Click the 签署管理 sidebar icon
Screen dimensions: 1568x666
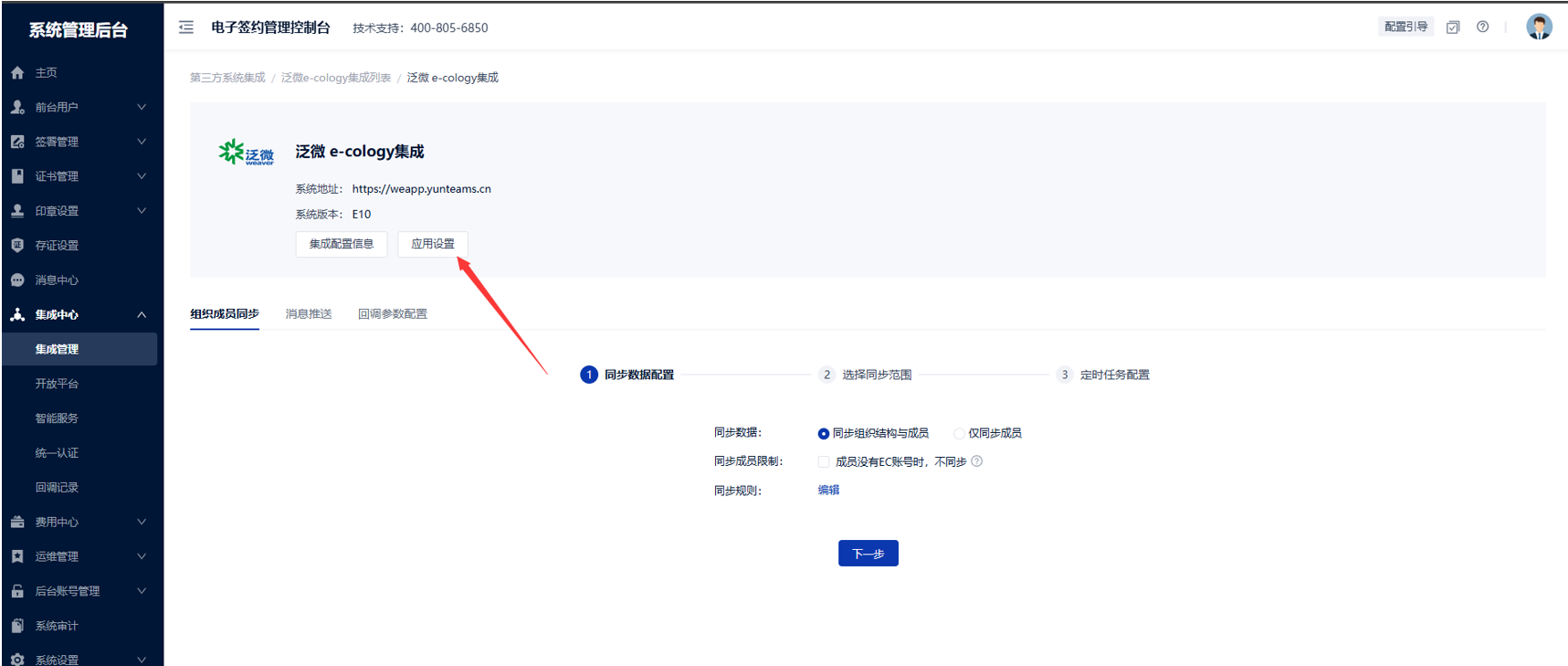point(17,142)
